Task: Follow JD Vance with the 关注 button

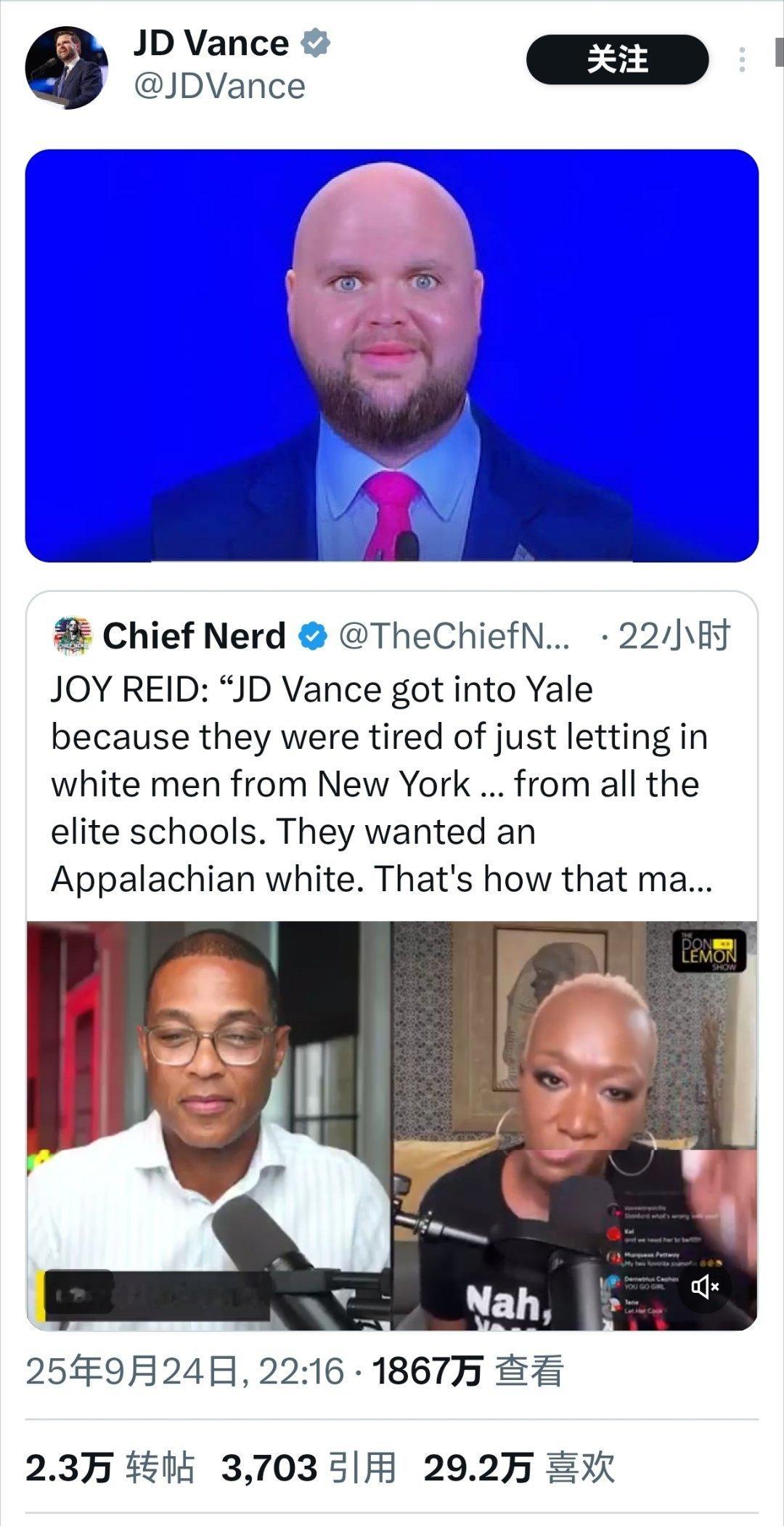Action: pyautogui.click(x=617, y=60)
